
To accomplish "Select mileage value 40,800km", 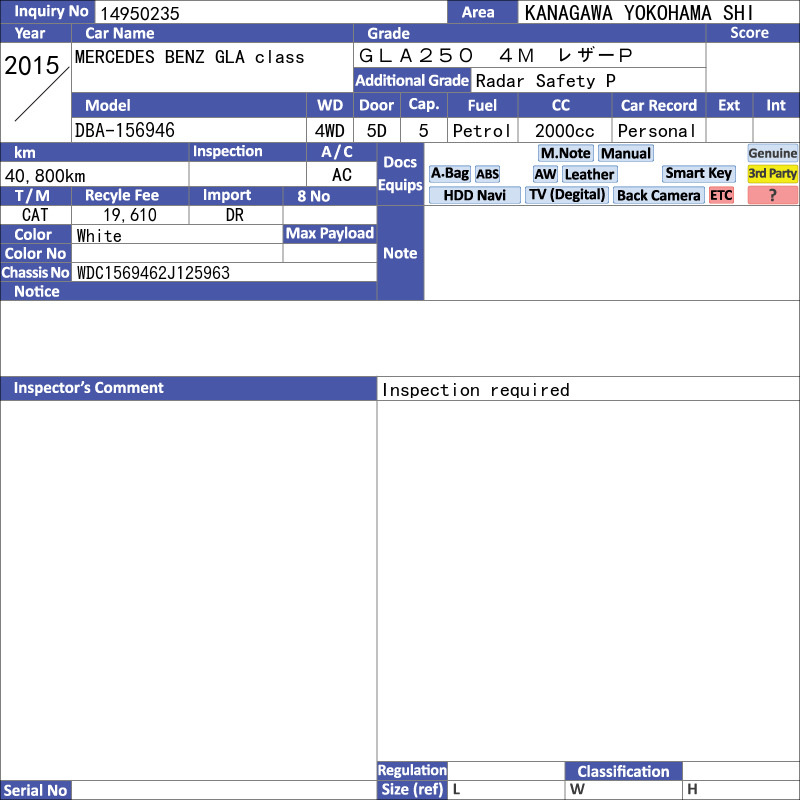I will click(x=45, y=176).
